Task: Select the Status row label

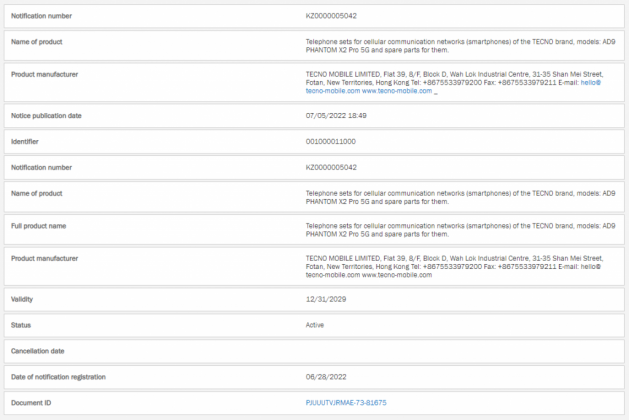Action: (x=20, y=325)
